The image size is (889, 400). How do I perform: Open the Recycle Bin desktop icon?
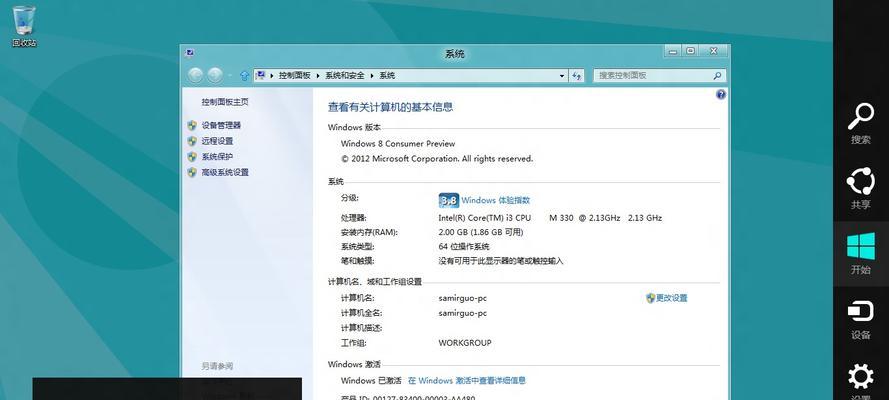pos(24,26)
